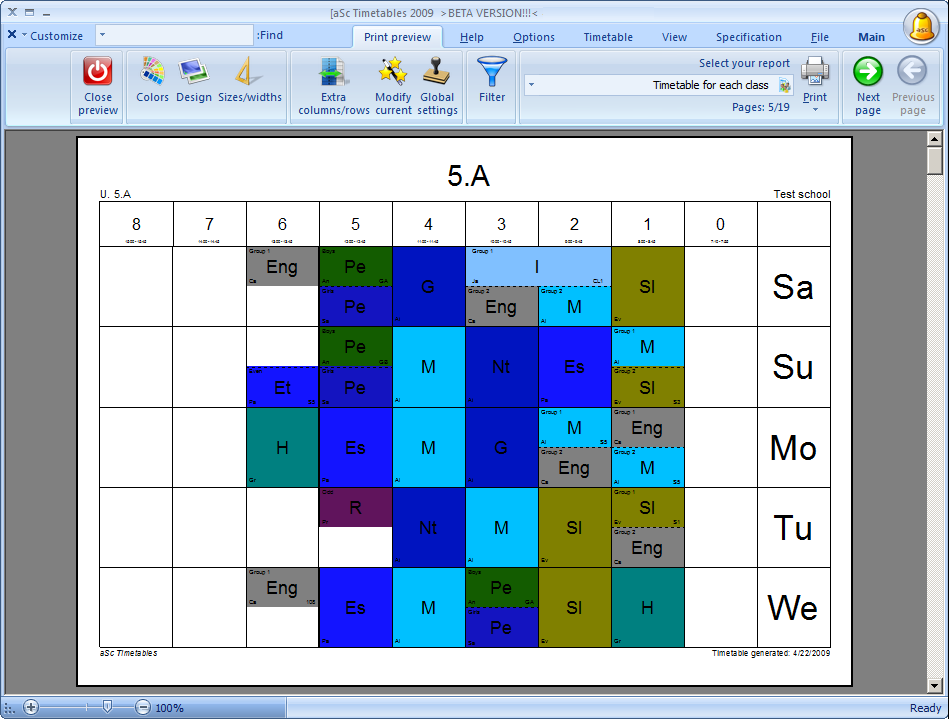Expand the report selection dropdown

(x=531, y=85)
